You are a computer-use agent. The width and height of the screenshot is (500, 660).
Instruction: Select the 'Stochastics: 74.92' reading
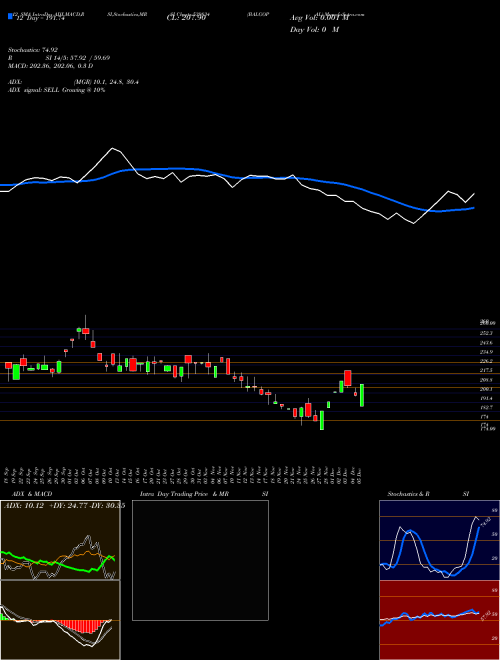pyautogui.click(x=32, y=50)
